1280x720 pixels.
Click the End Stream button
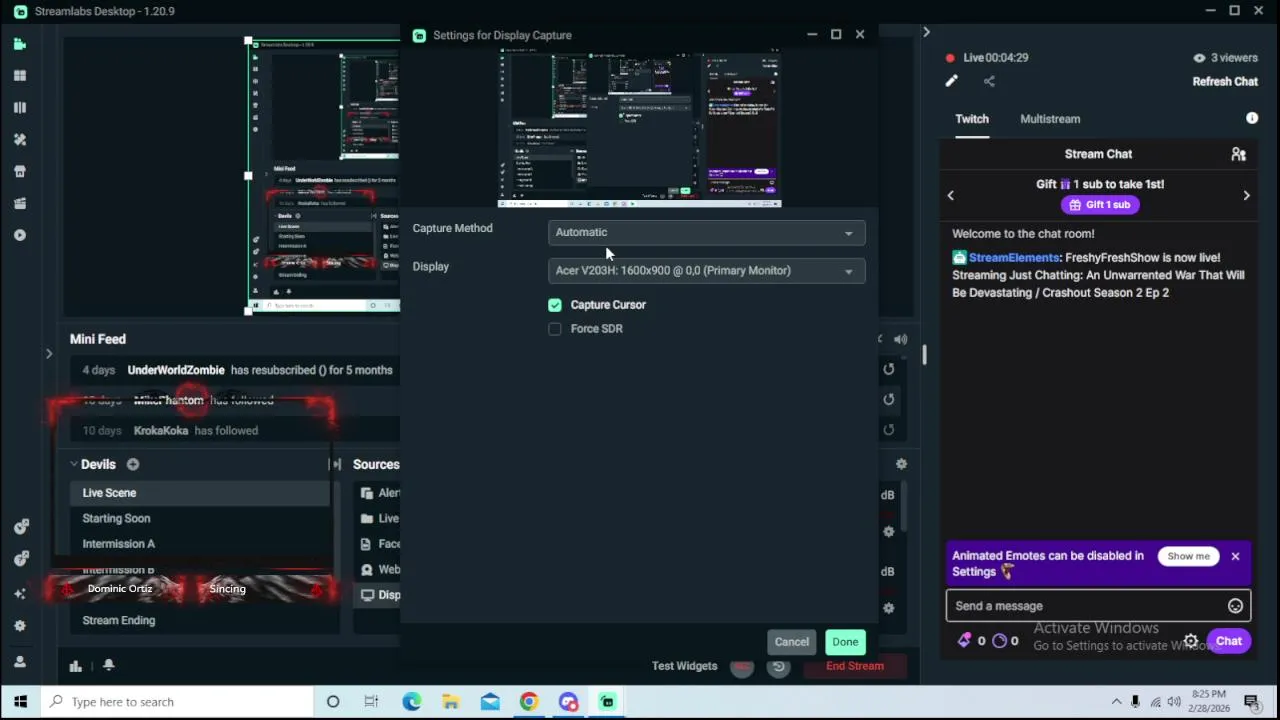[855, 666]
